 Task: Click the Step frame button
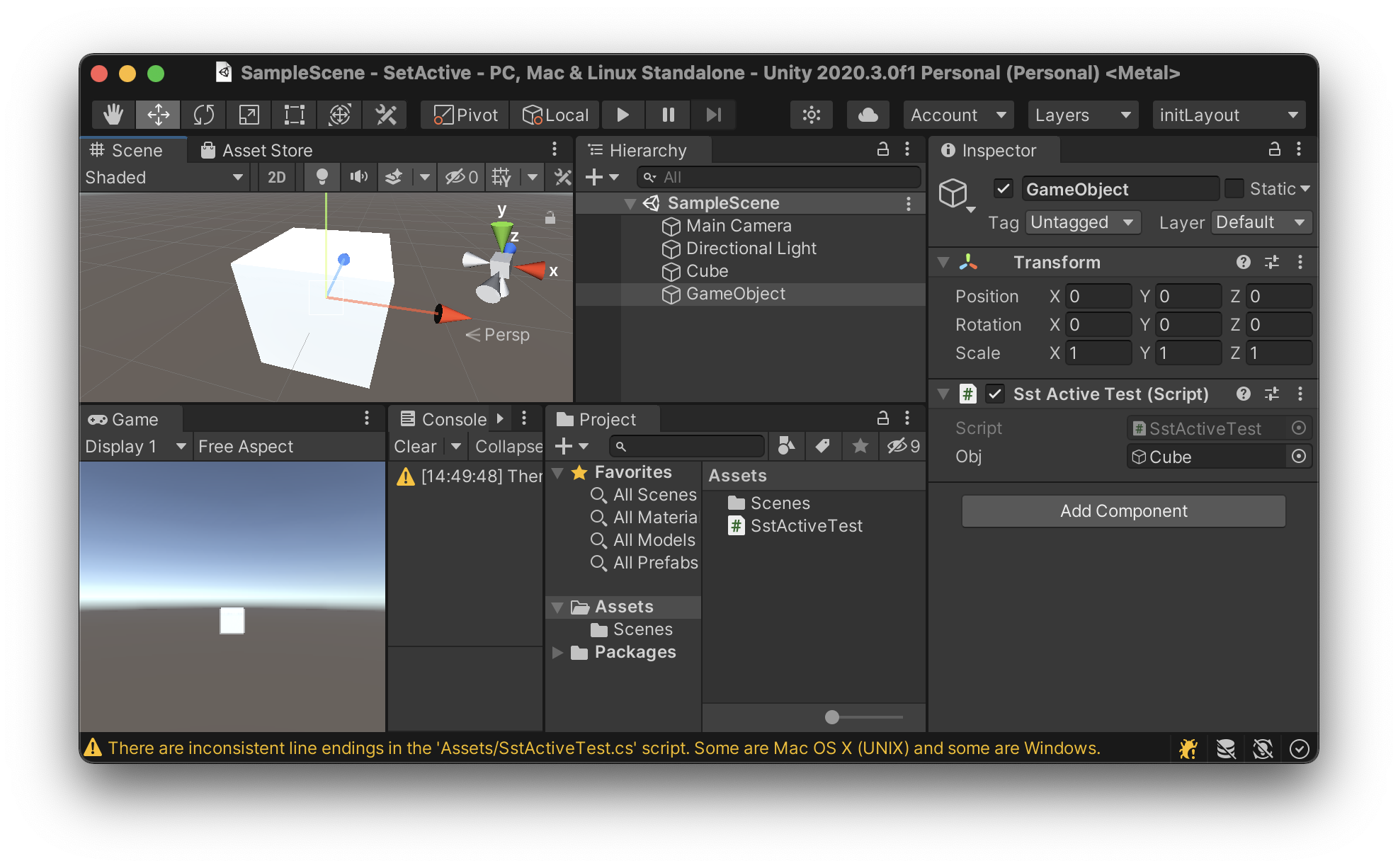click(712, 114)
